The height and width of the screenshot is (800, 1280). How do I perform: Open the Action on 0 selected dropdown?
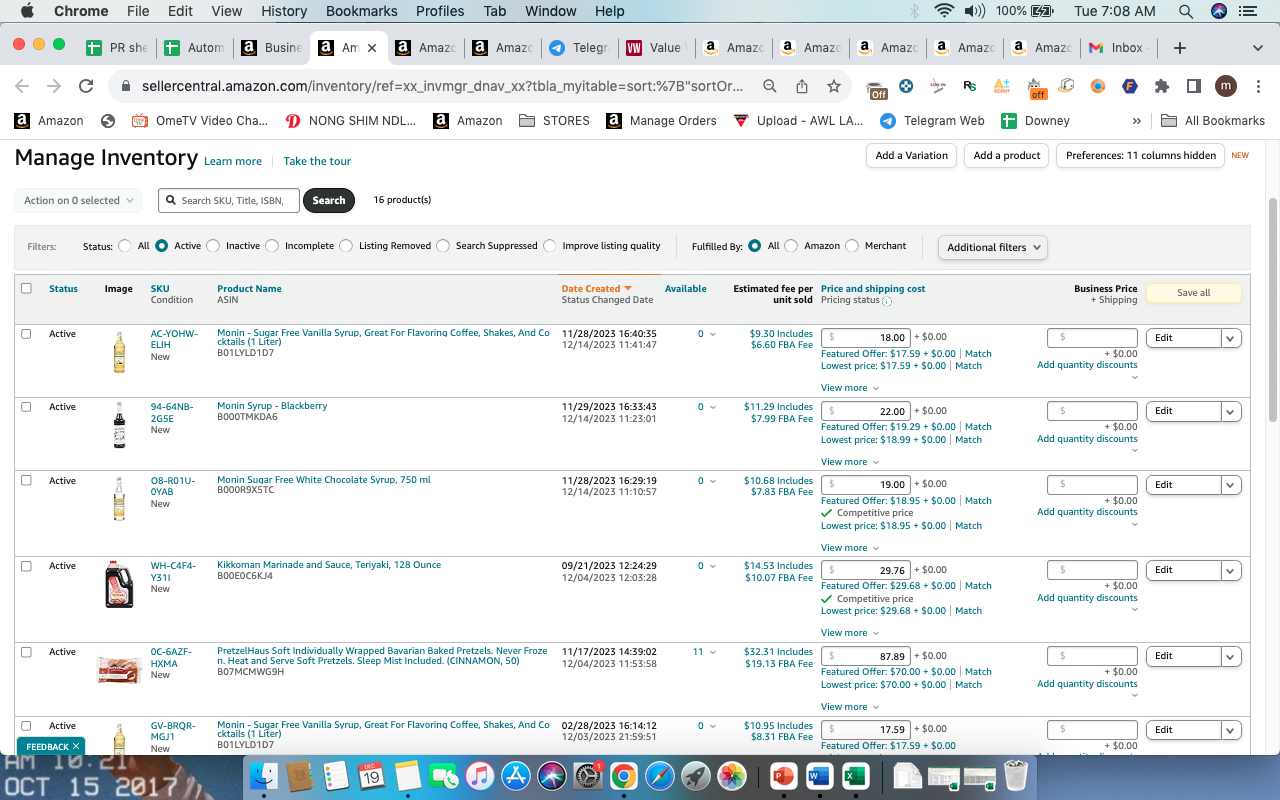coord(78,200)
